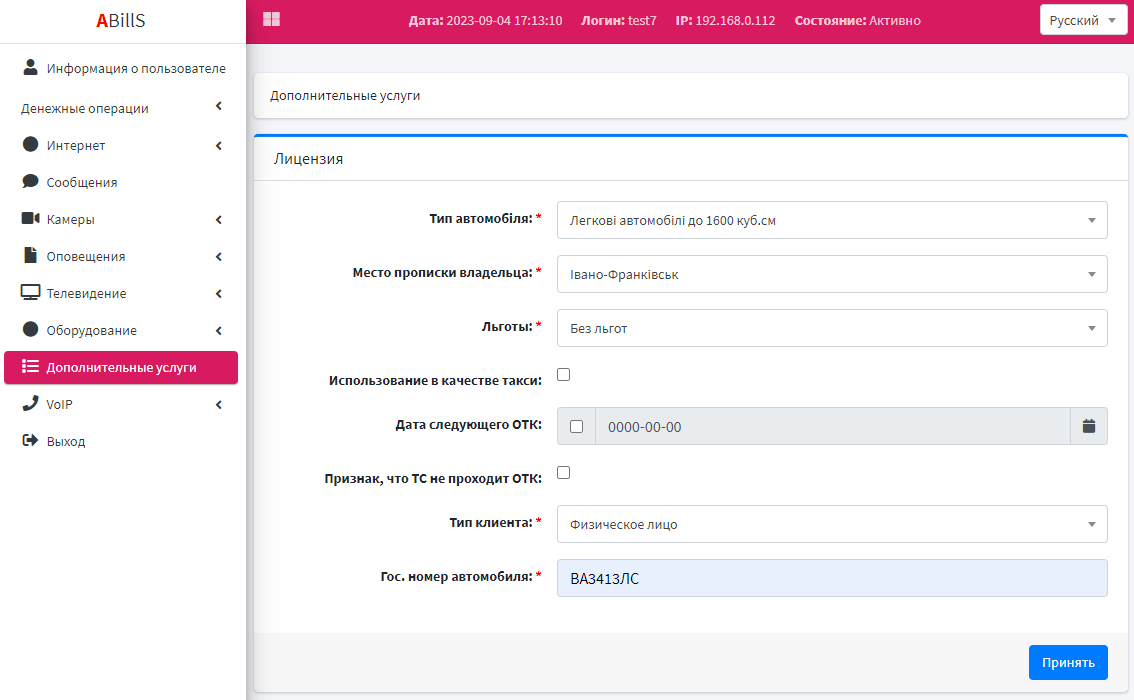The height and width of the screenshot is (700, 1134).
Task: Click the Гос. номер автомобиля input field
Action: coord(832,578)
